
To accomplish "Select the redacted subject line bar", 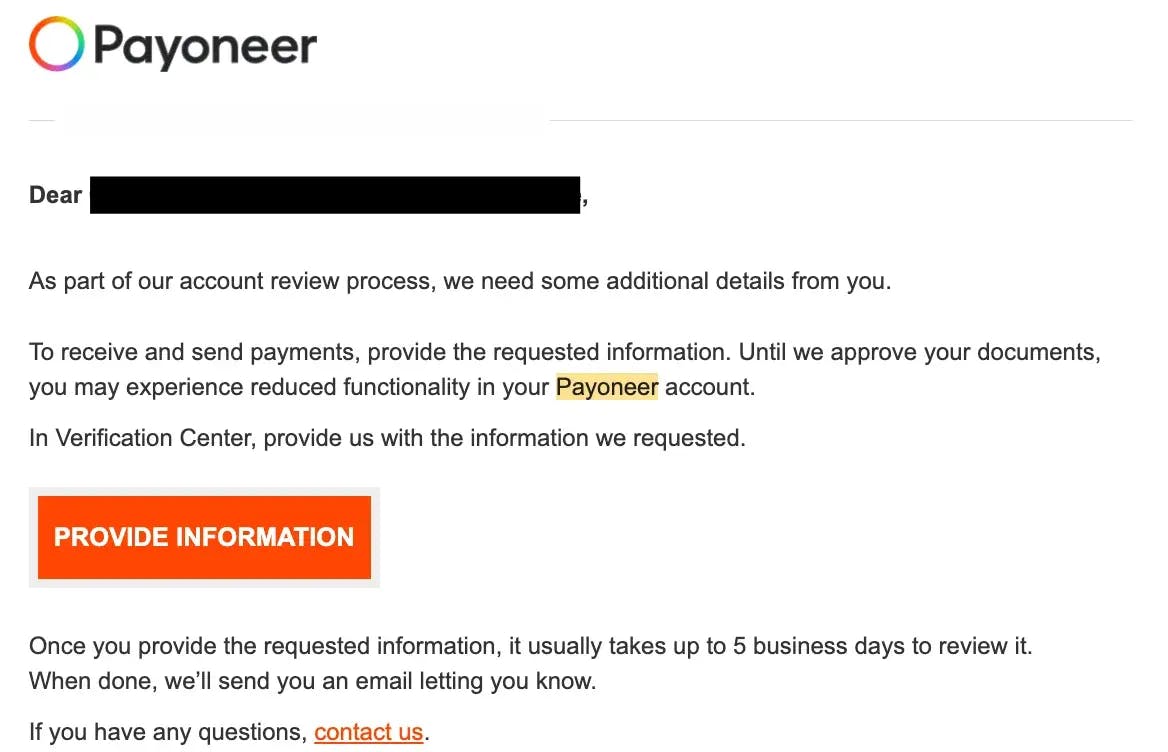I will (x=305, y=119).
